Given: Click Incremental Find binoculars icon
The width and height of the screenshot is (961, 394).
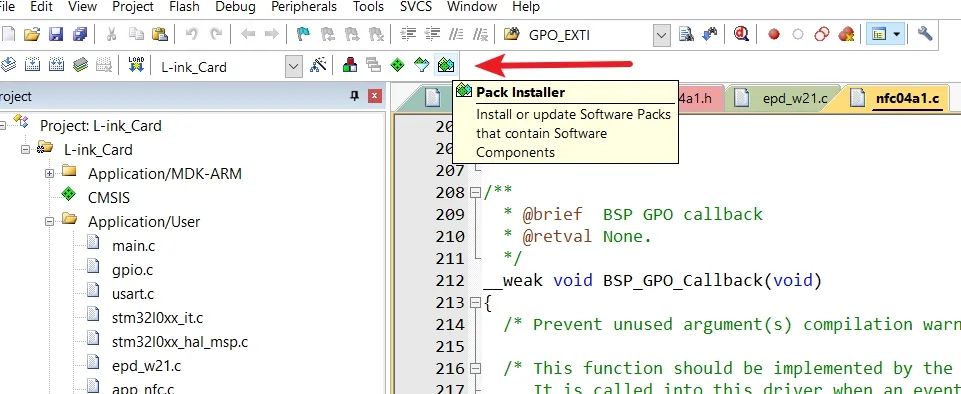Looking at the screenshot, I should pos(710,34).
